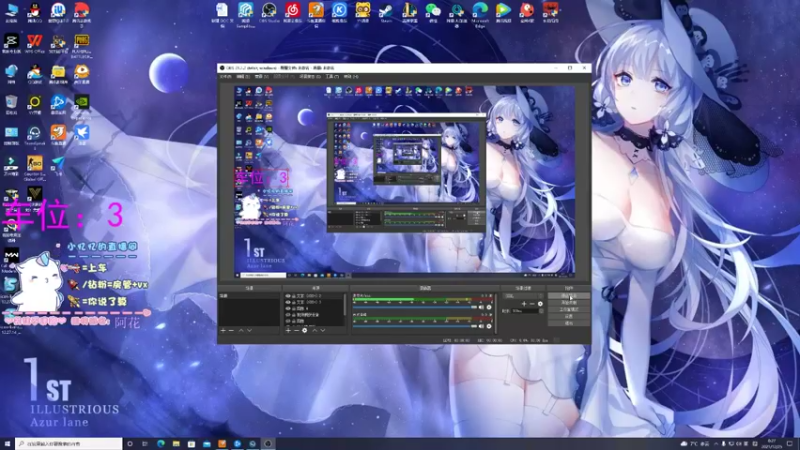Move the scene up with the Scenes up arrow
This screenshot has width=800, height=450.
(241, 331)
